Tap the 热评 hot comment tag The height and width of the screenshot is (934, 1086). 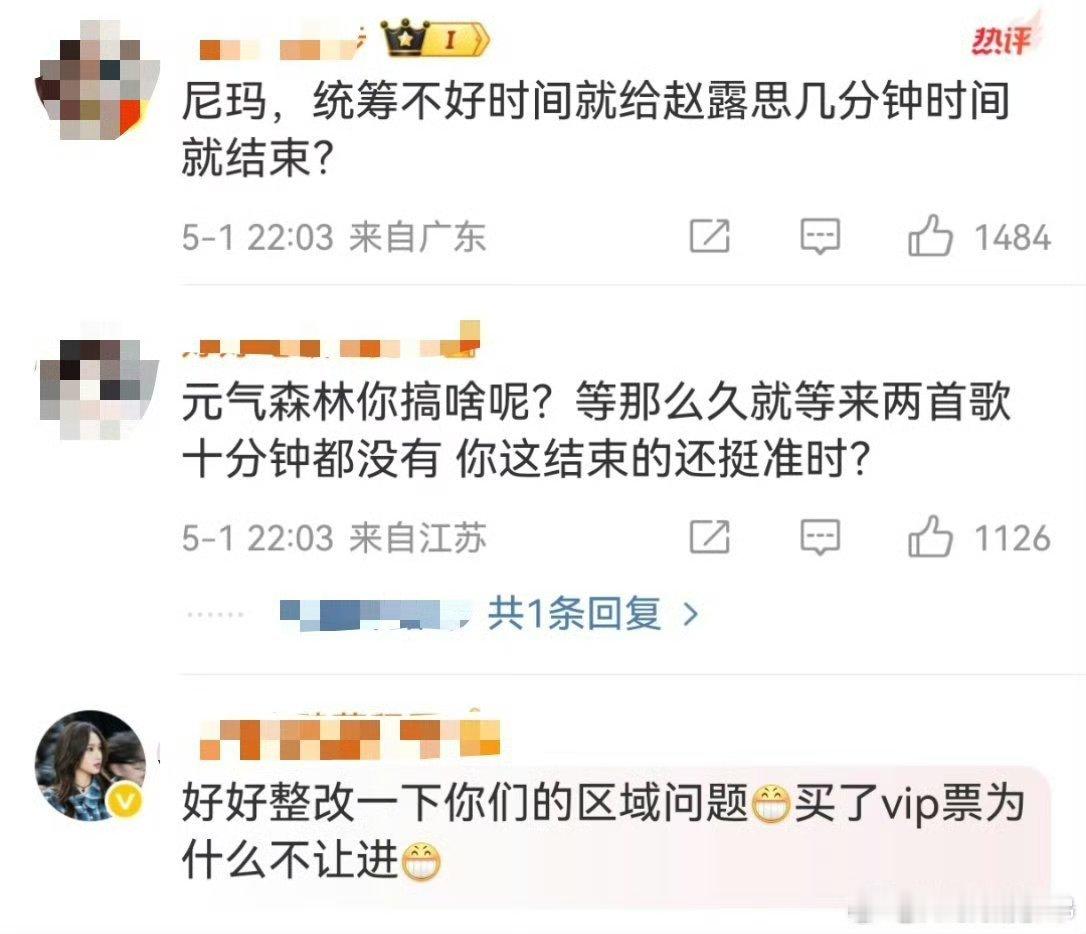click(1002, 41)
